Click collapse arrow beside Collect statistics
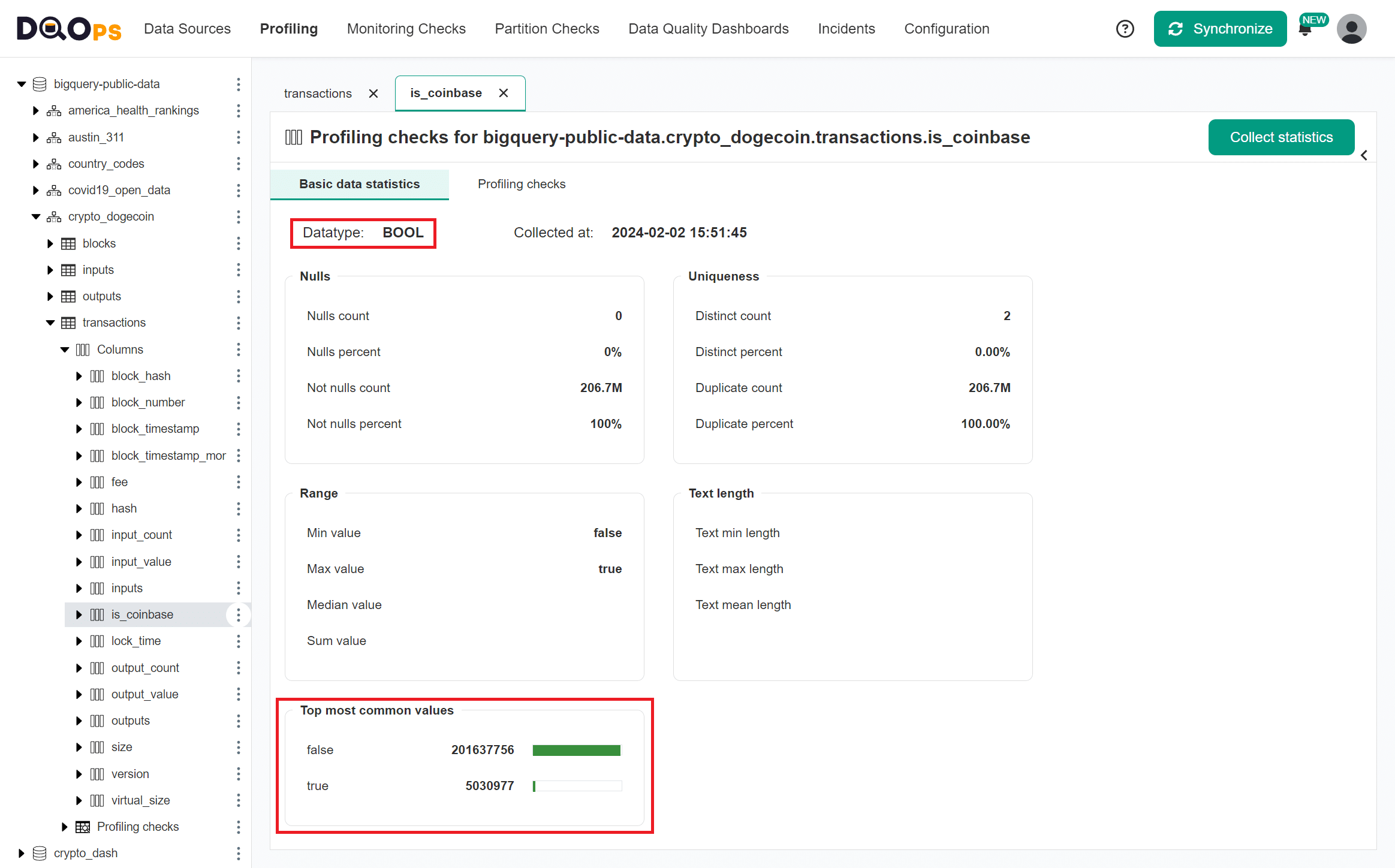 click(1364, 155)
